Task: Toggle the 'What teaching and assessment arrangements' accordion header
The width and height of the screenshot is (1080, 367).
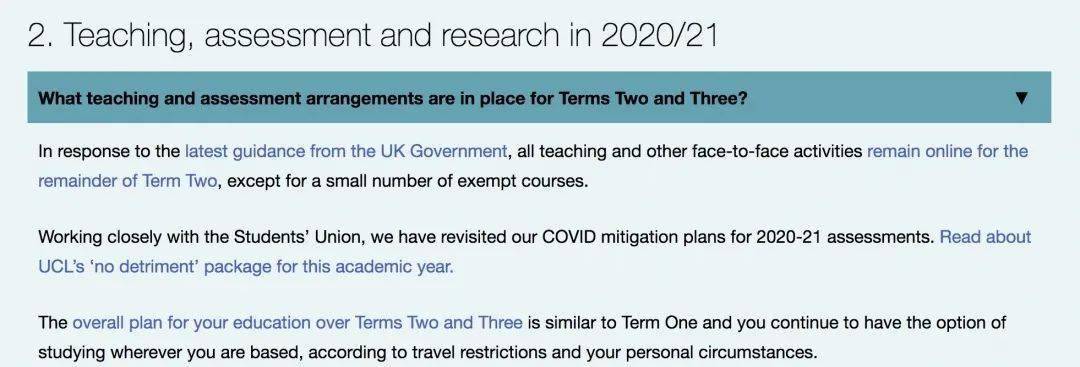Action: coord(539,97)
